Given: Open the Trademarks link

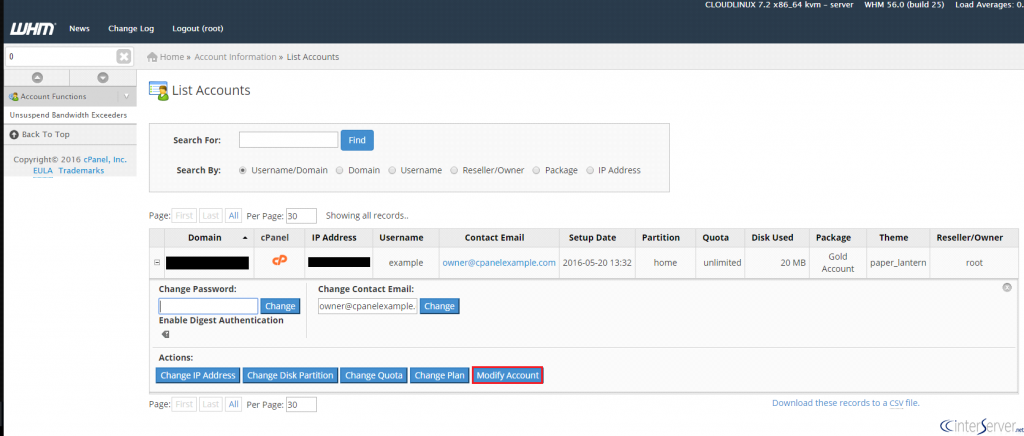Looking at the screenshot, I should pos(81,170).
